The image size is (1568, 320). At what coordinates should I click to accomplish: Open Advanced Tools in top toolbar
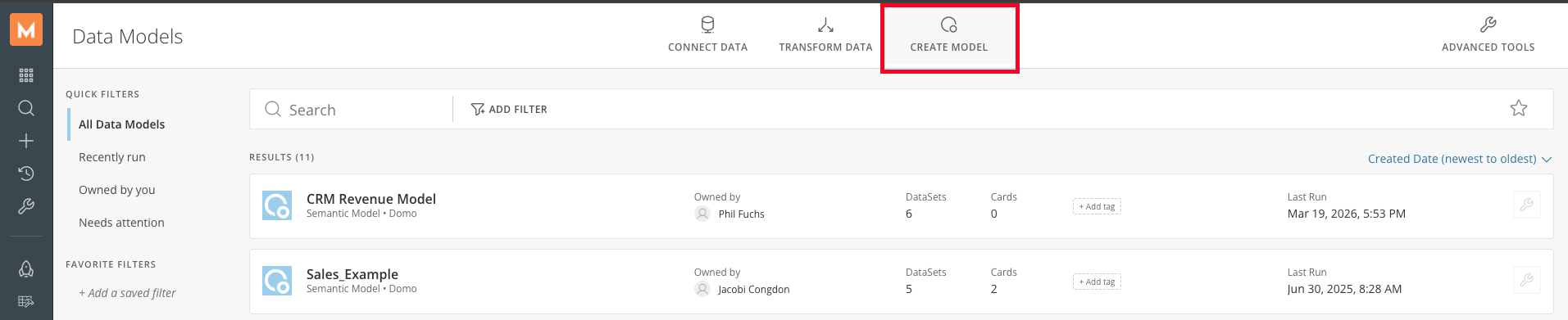[x=1488, y=34]
